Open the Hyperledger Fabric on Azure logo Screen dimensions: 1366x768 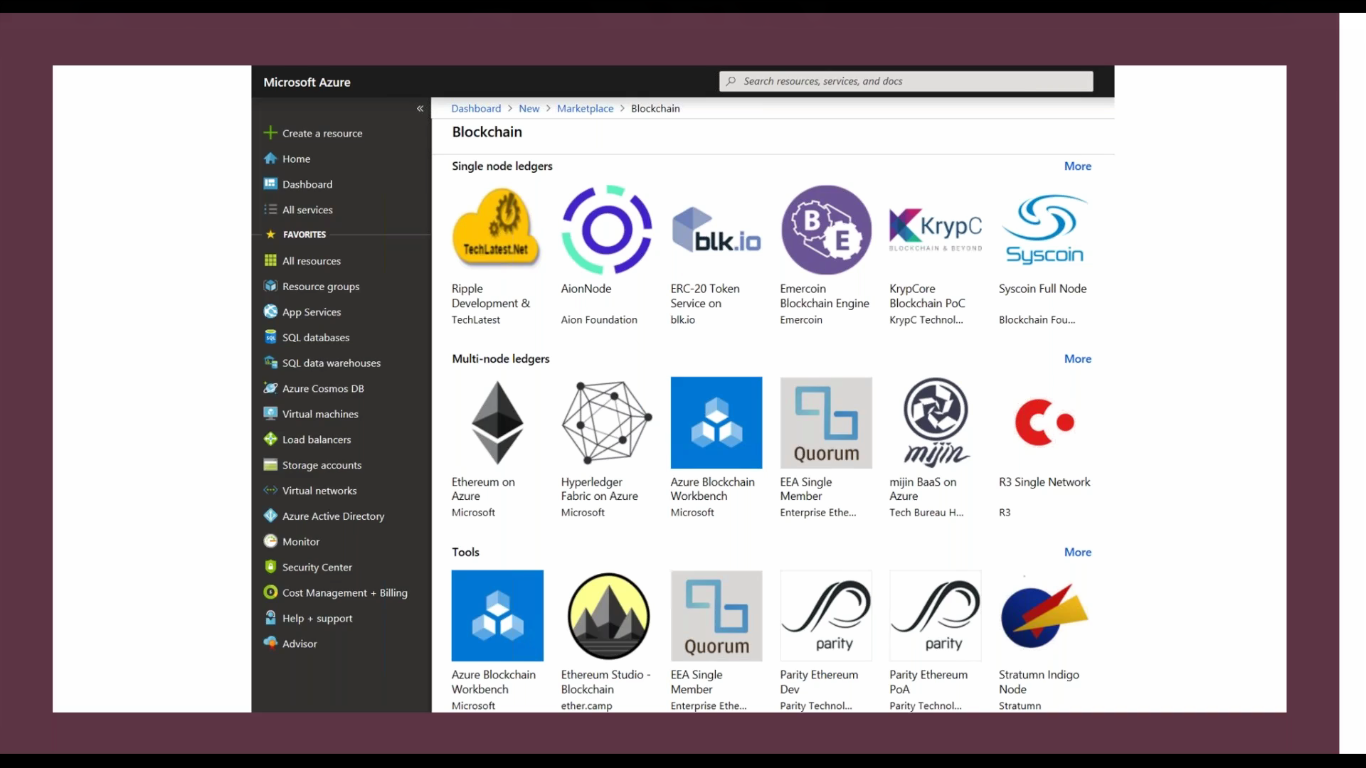pos(606,422)
